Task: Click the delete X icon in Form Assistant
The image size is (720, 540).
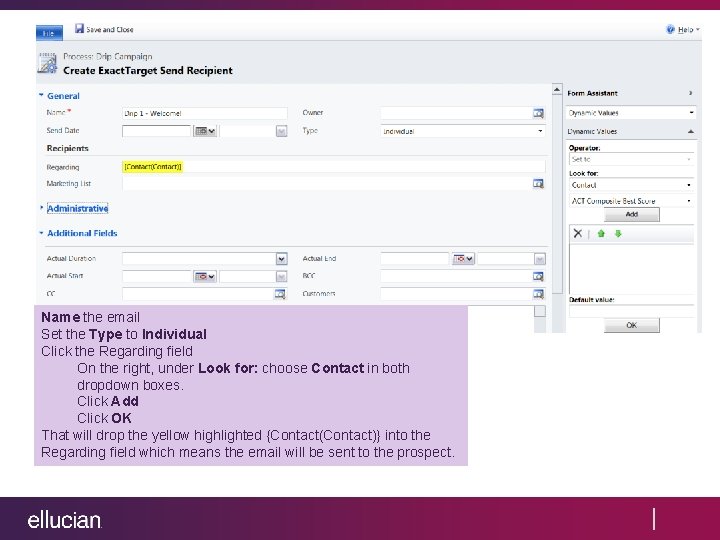Action: click(x=578, y=234)
